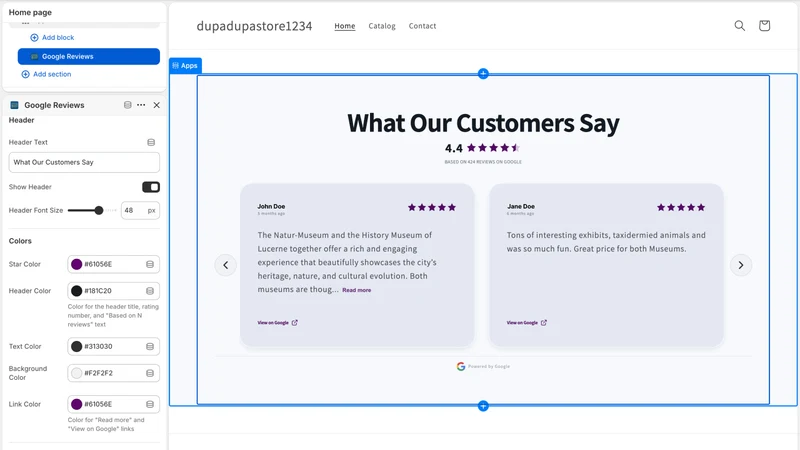
Task: Show previous review with left arrow
Action: [x=226, y=265]
